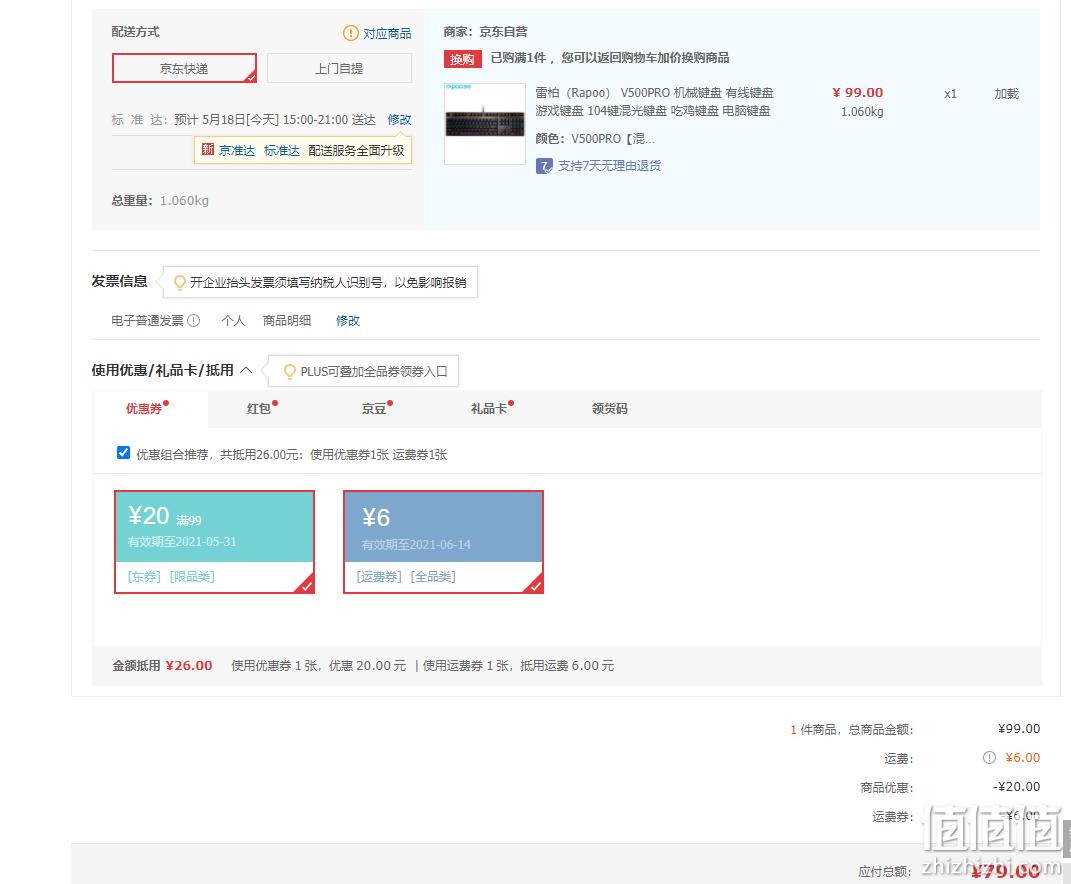Click the 7-day no-reason return icon

click(544, 166)
